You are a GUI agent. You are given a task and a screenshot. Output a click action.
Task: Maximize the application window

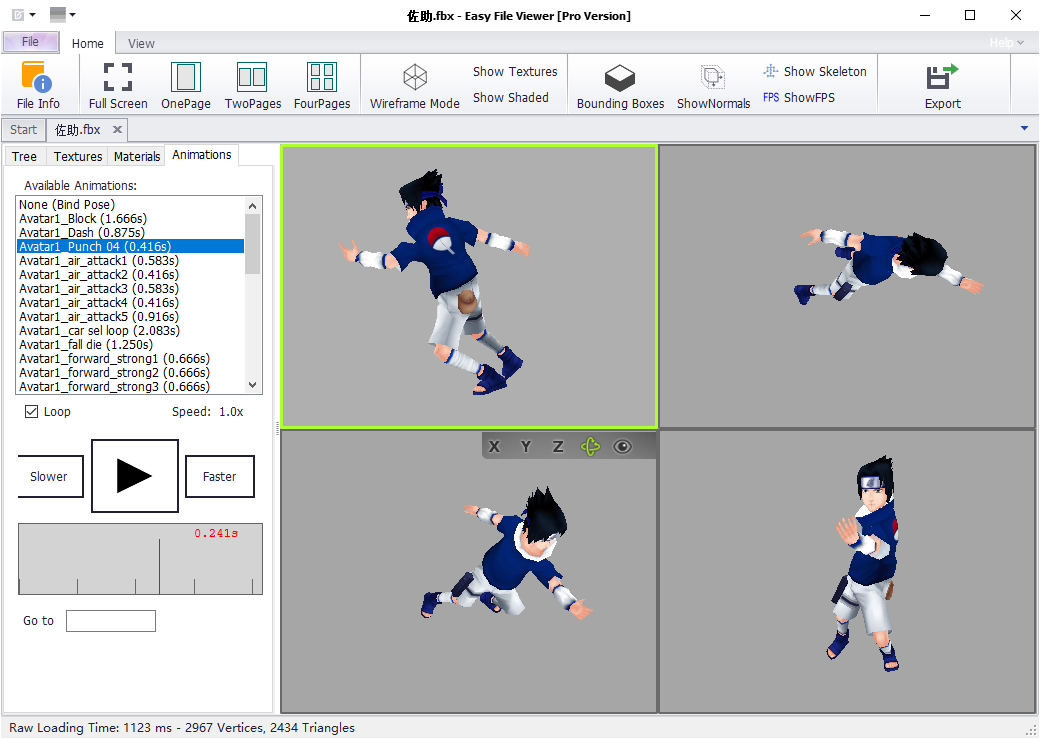(x=970, y=15)
